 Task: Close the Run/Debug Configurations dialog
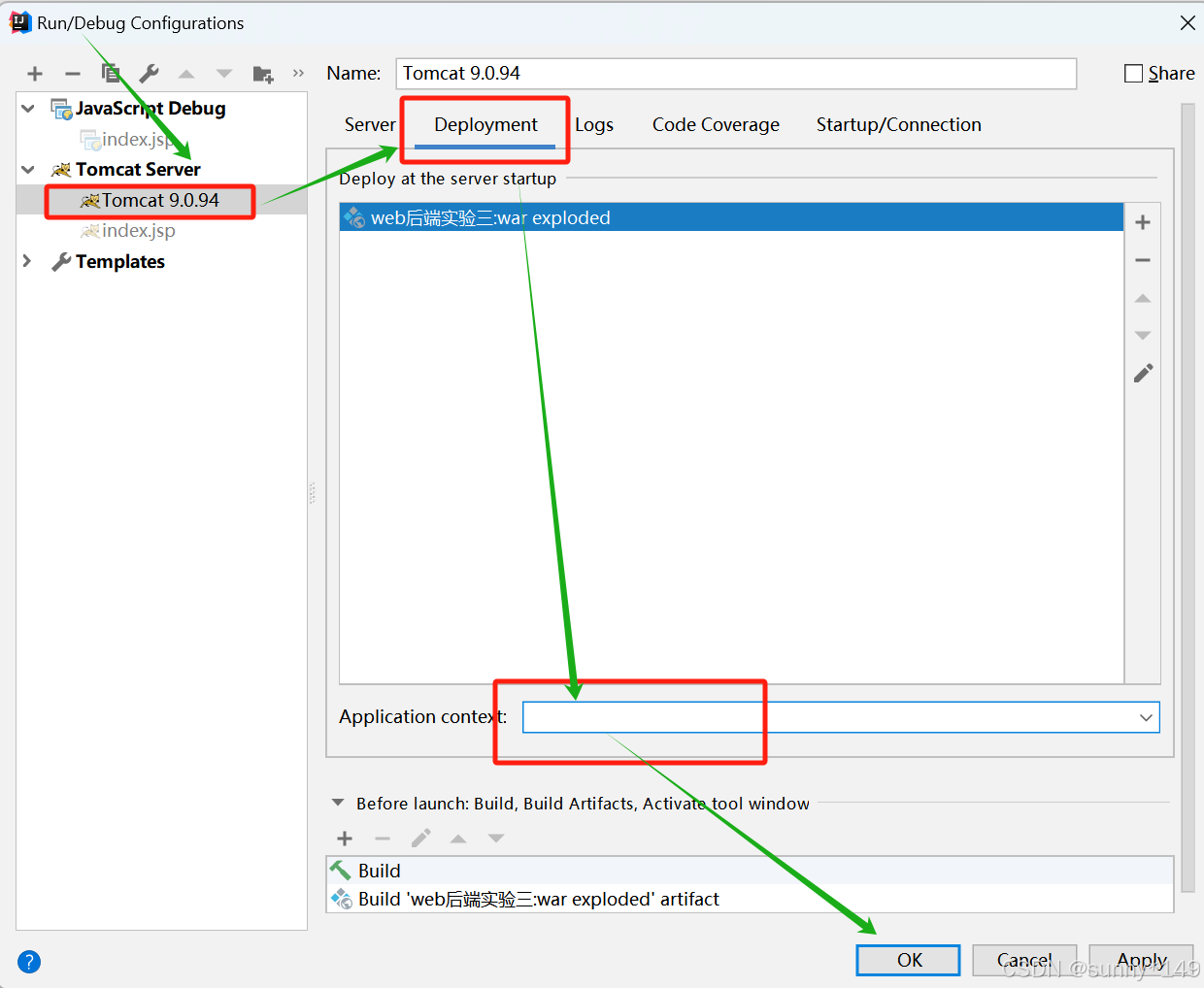[1187, 22]
